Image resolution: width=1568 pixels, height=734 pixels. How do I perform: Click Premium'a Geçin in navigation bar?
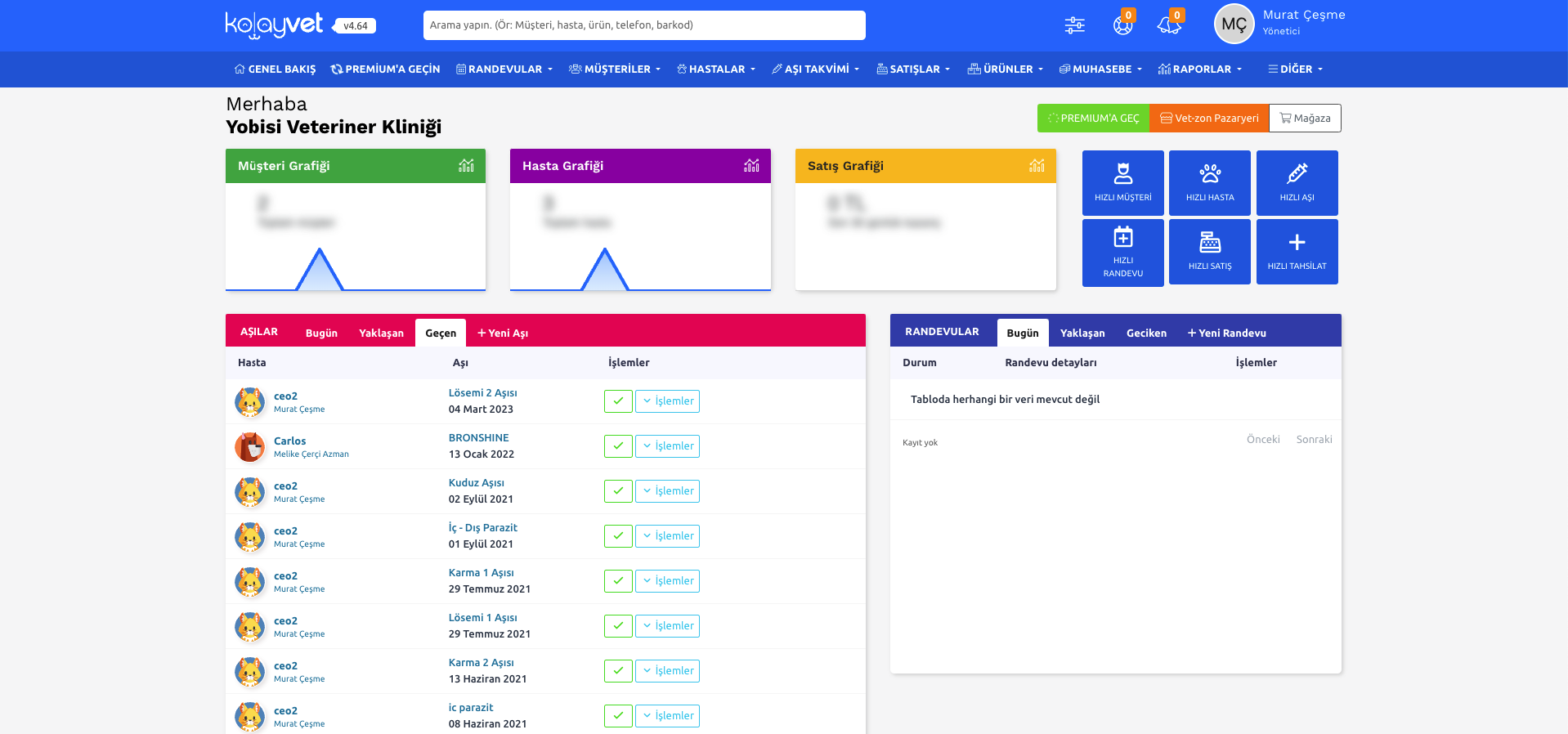tap(385, 69)
